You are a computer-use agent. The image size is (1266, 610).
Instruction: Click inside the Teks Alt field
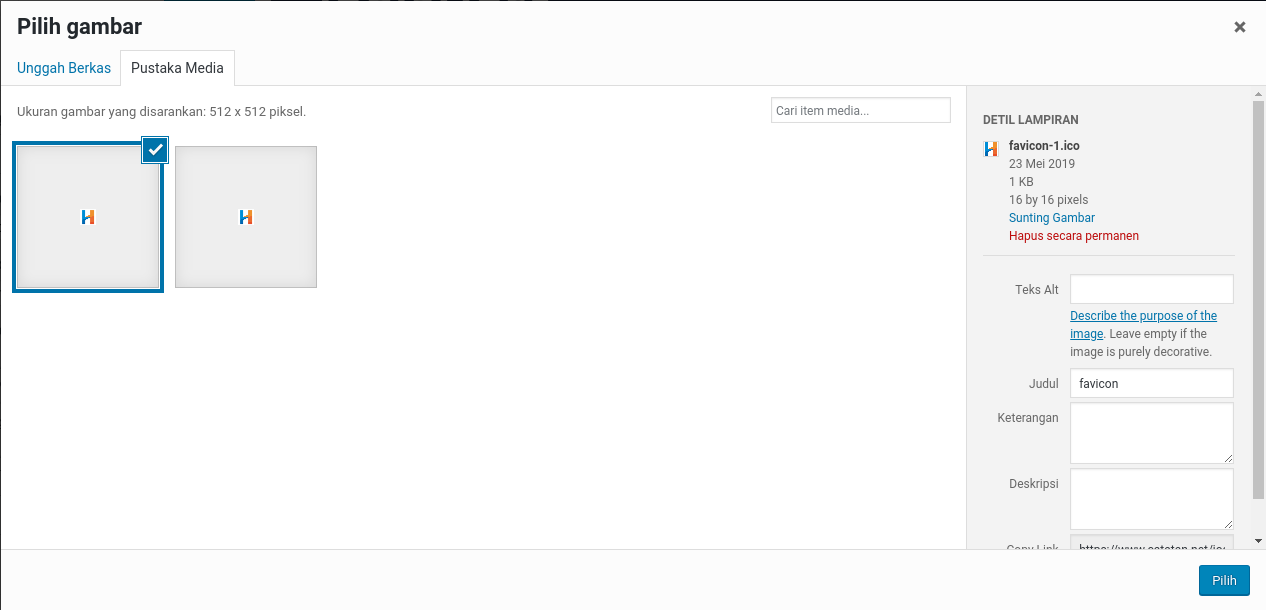[1151, 289]
